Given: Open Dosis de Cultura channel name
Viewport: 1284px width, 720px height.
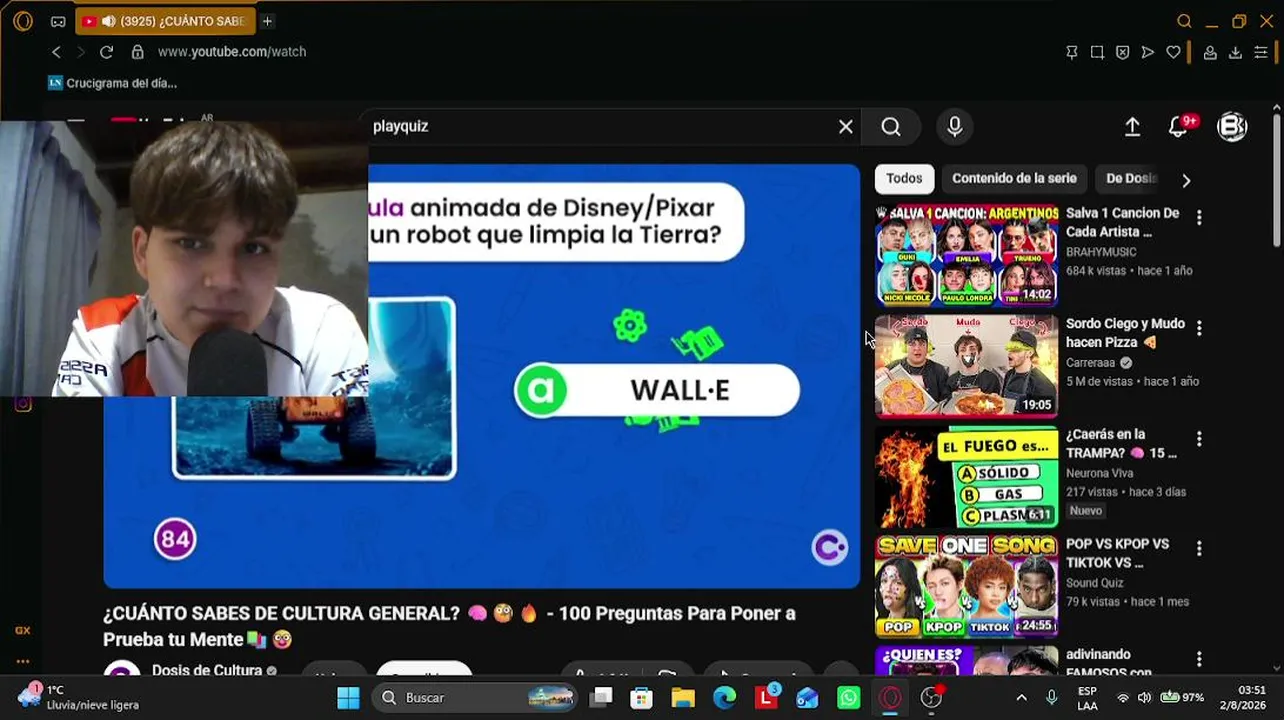Looking at the screenshot, I should (x=207, y=670).
